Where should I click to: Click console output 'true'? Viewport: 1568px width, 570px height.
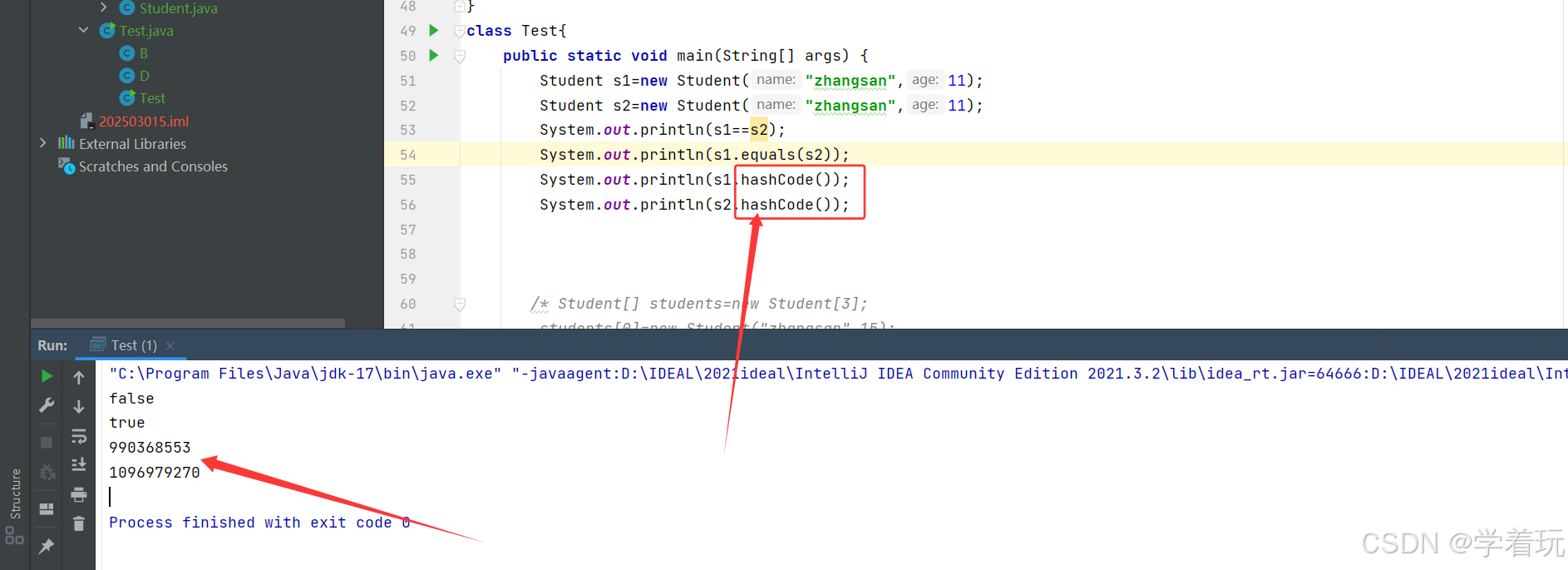tap(126, 423)
